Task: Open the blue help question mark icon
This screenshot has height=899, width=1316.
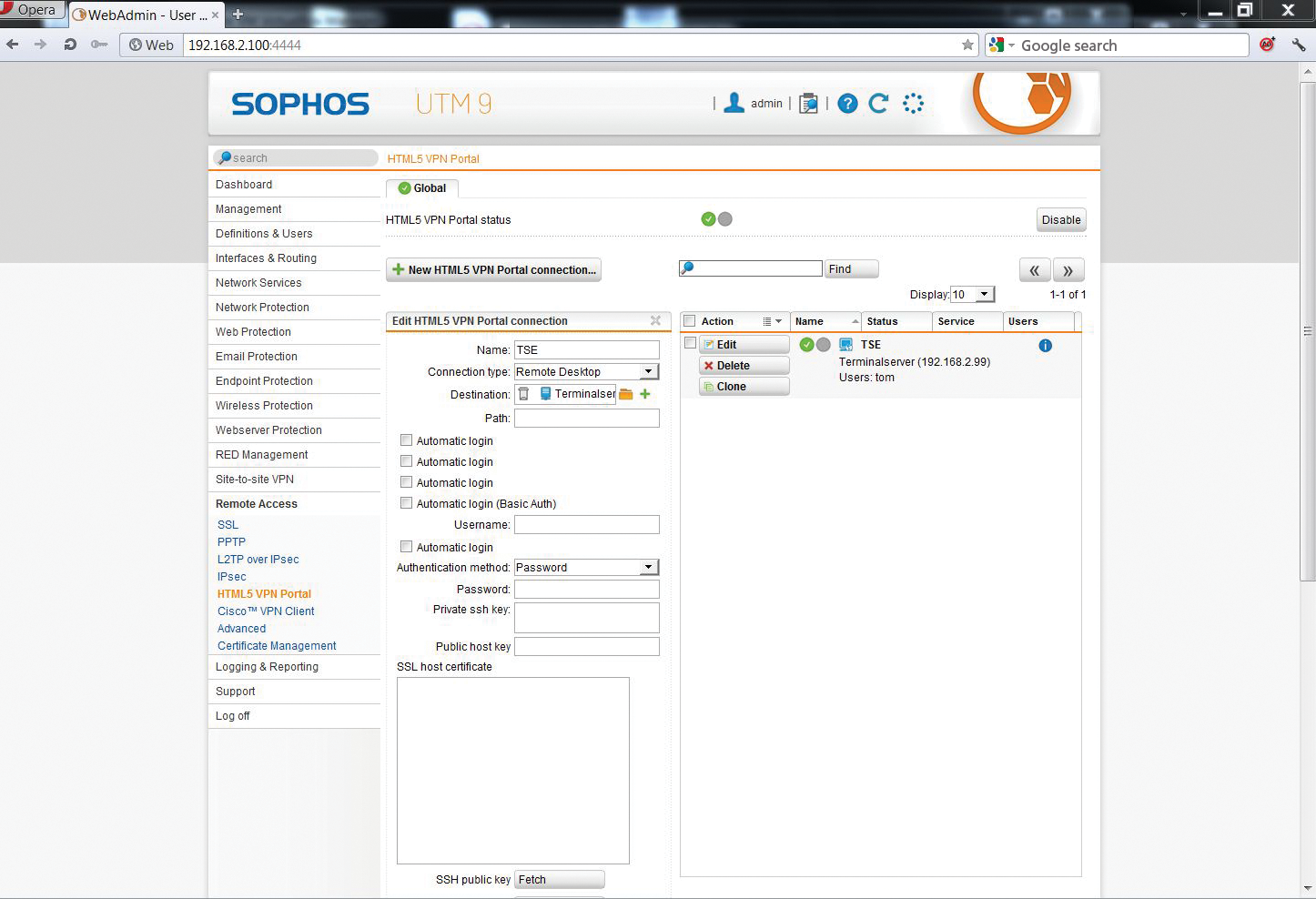Action: coord(847,104)
